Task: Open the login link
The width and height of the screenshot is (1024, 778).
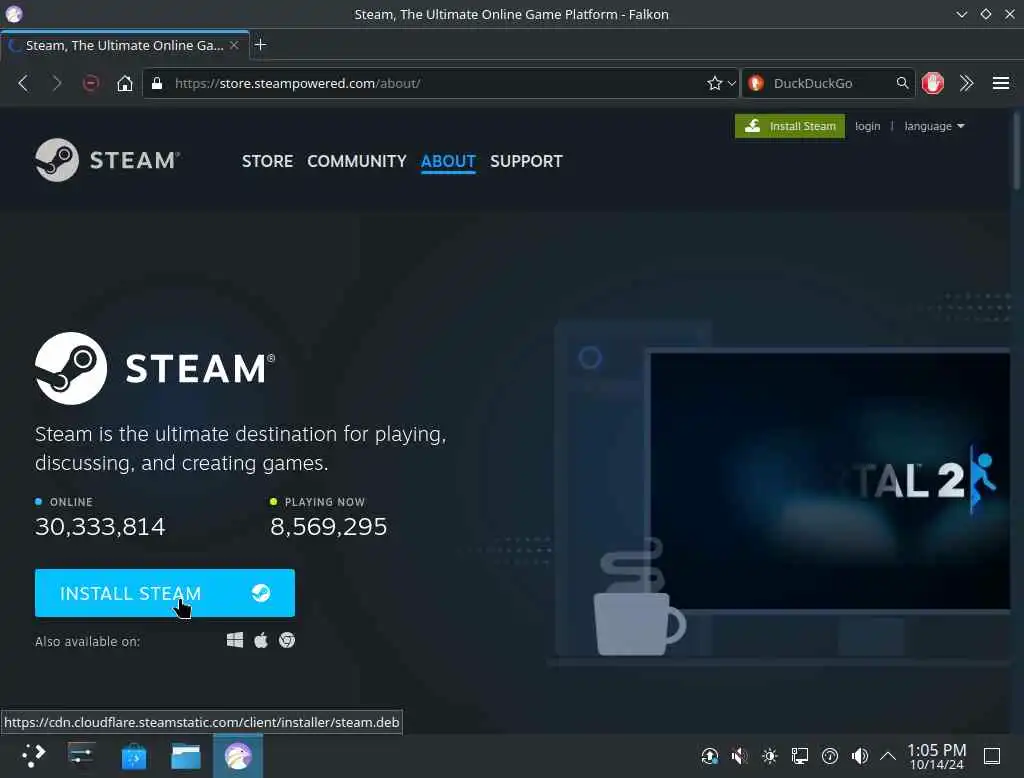Action: [867, 126]
